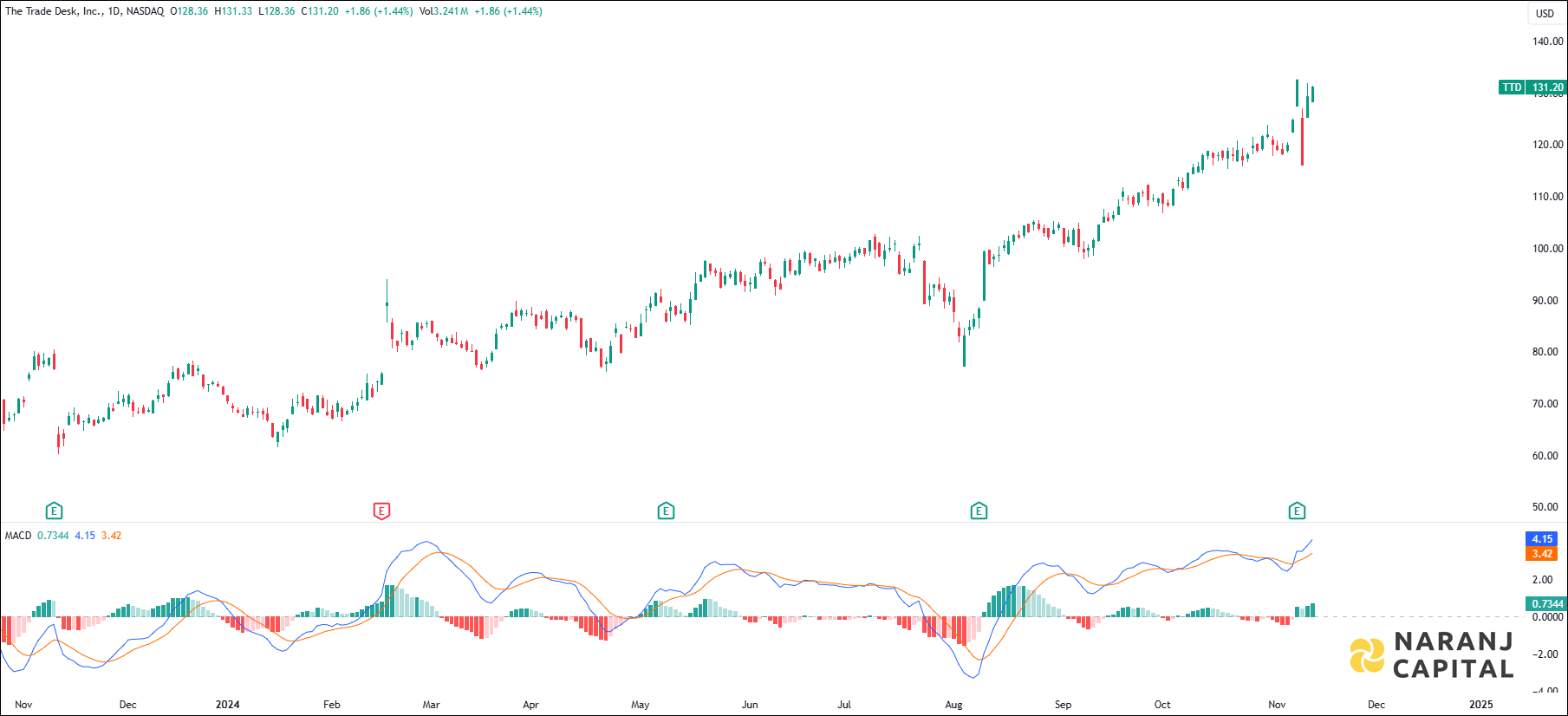Click the 2025 label on time axis

(1481, 705)
